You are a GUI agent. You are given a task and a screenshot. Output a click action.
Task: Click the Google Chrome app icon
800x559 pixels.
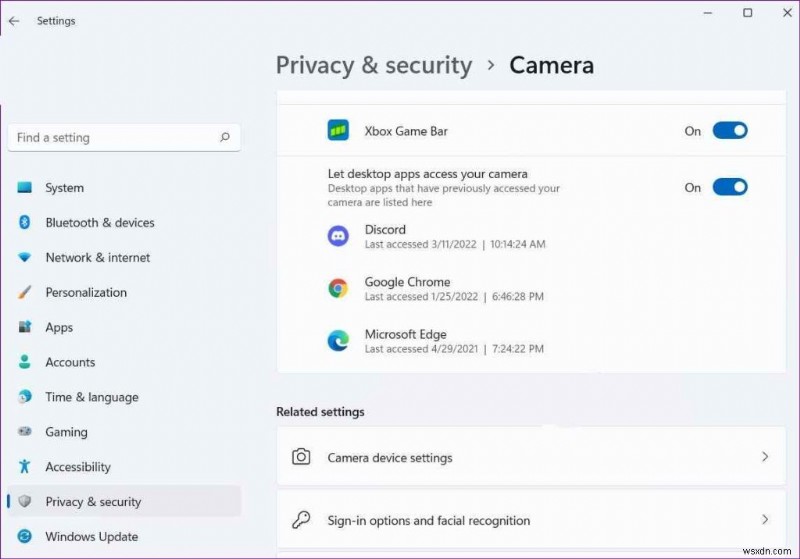pos(338,288)
